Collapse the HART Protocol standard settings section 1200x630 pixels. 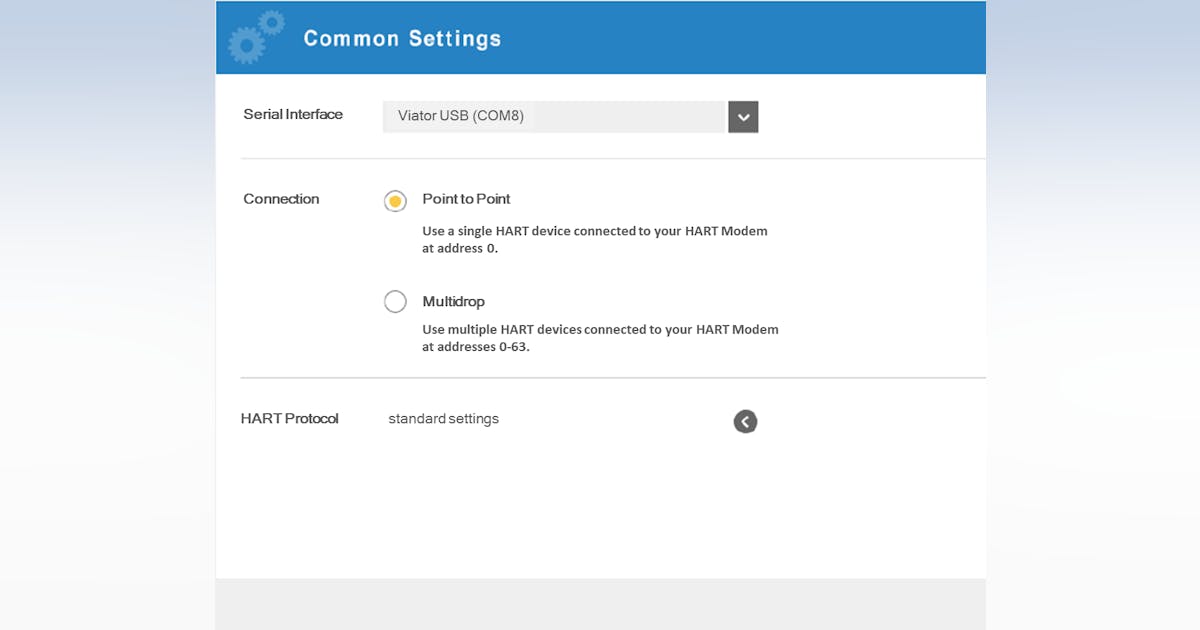coord(745,421)
